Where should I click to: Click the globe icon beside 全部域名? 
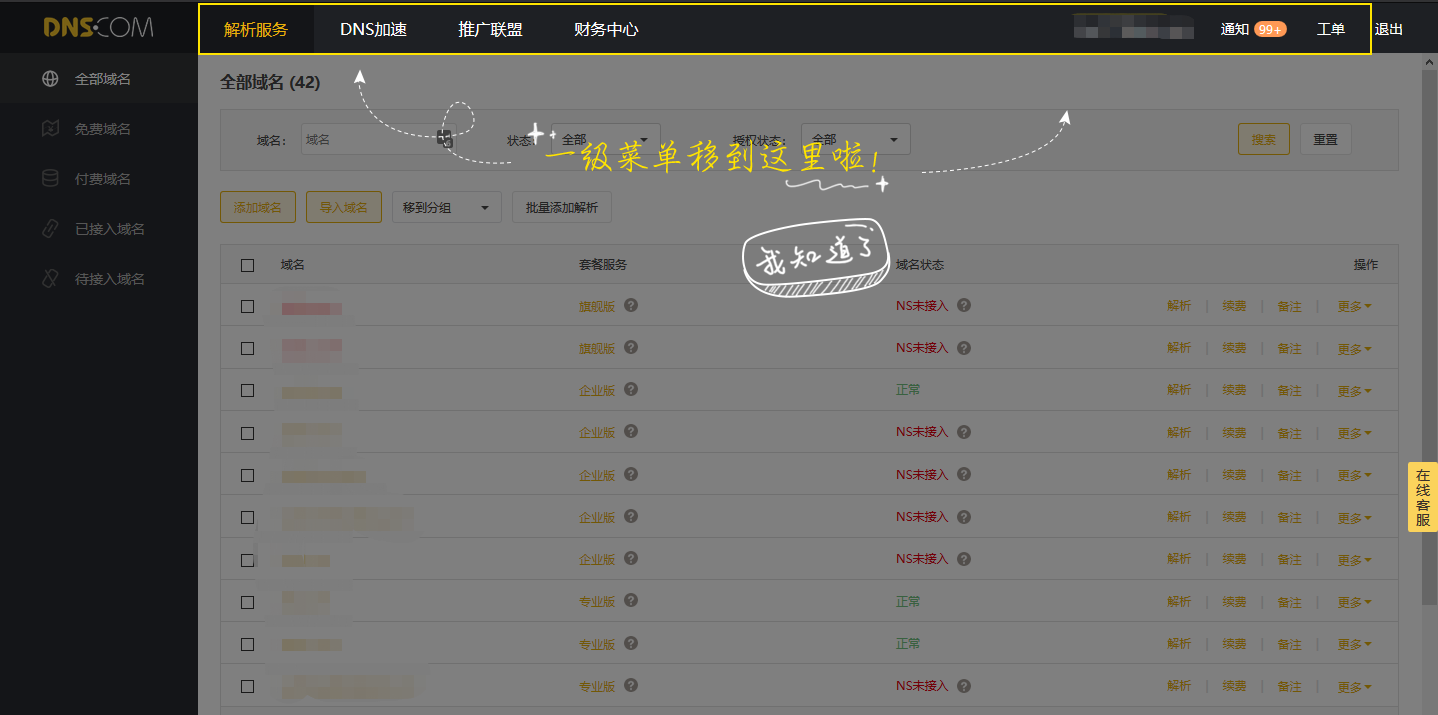click(x=50, y=79)
